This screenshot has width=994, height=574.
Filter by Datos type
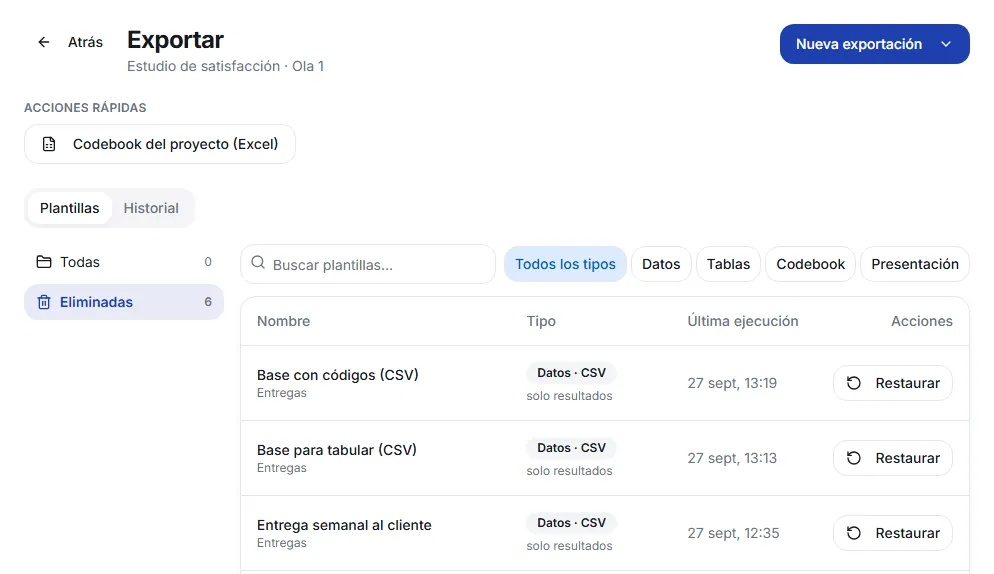point(661,264)
